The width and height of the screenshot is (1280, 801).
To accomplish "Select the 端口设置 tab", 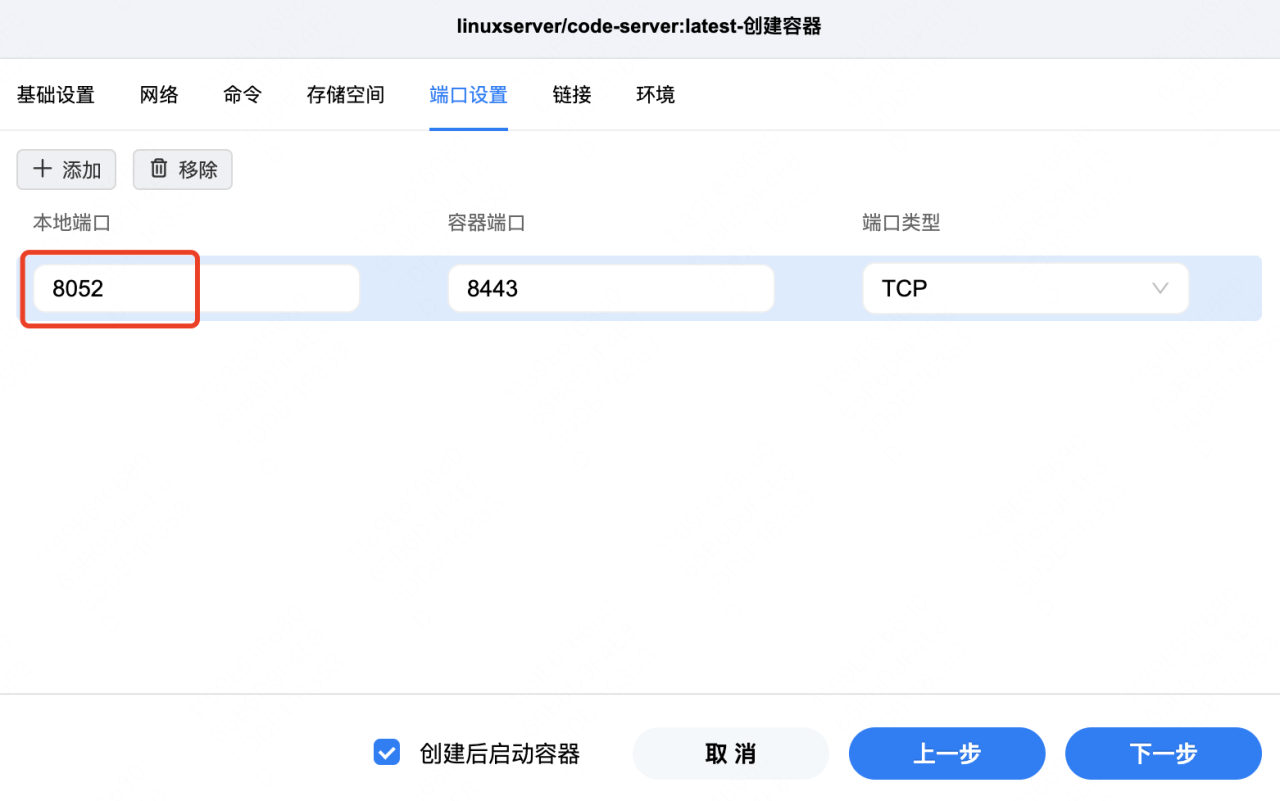I will point(468,94).
